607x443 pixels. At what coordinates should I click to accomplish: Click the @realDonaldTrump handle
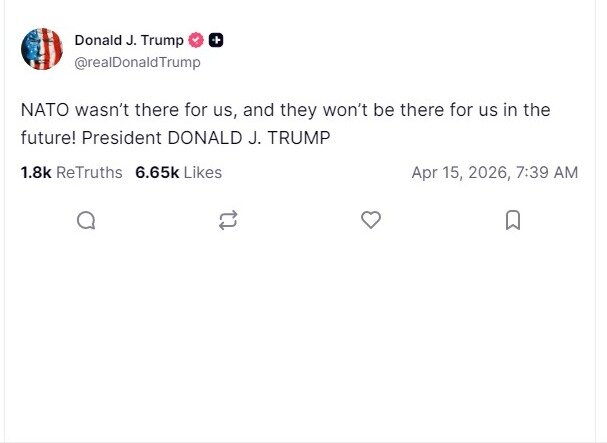point(137,62)
